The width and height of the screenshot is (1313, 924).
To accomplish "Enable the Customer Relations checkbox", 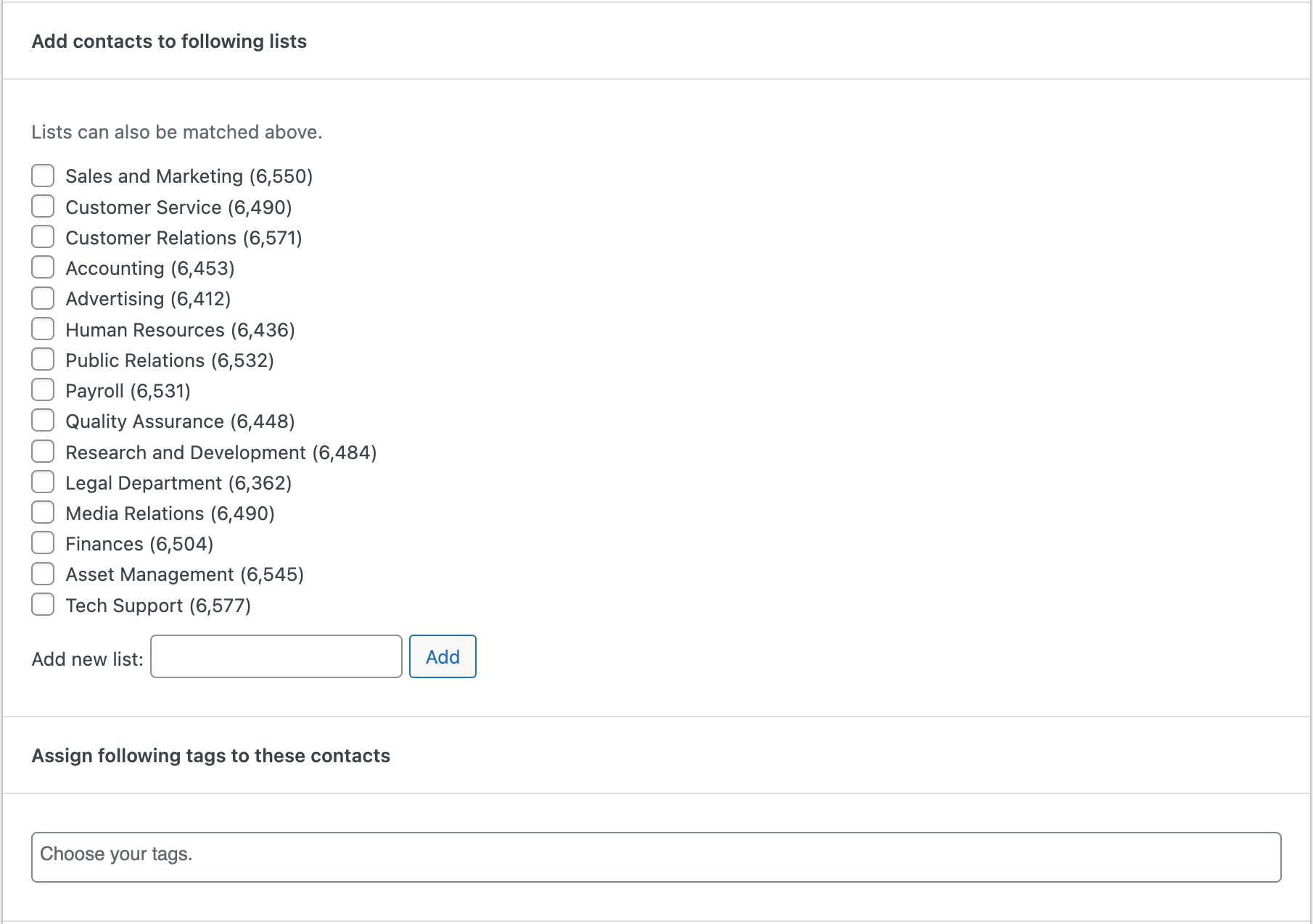I will click(x=43, y=236).
